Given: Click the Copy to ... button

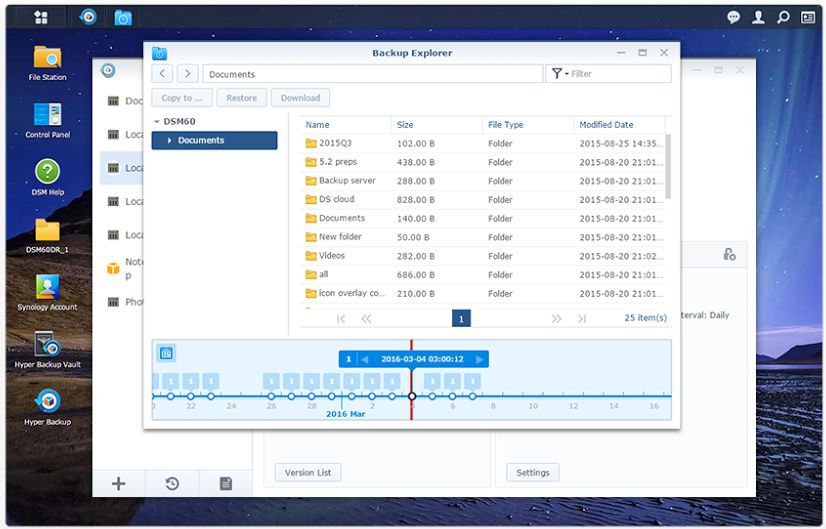Looking at the screenshot, I should 182,98.
